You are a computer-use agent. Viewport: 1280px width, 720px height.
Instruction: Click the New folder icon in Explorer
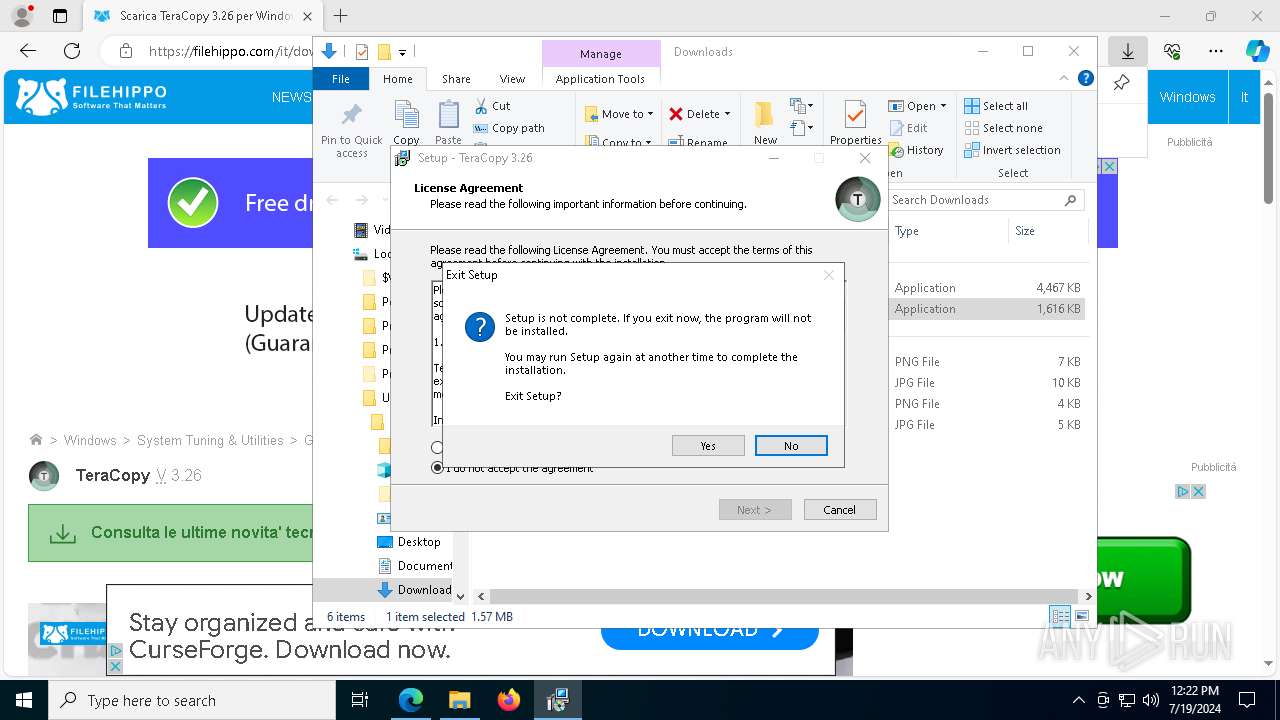(765, 115)
